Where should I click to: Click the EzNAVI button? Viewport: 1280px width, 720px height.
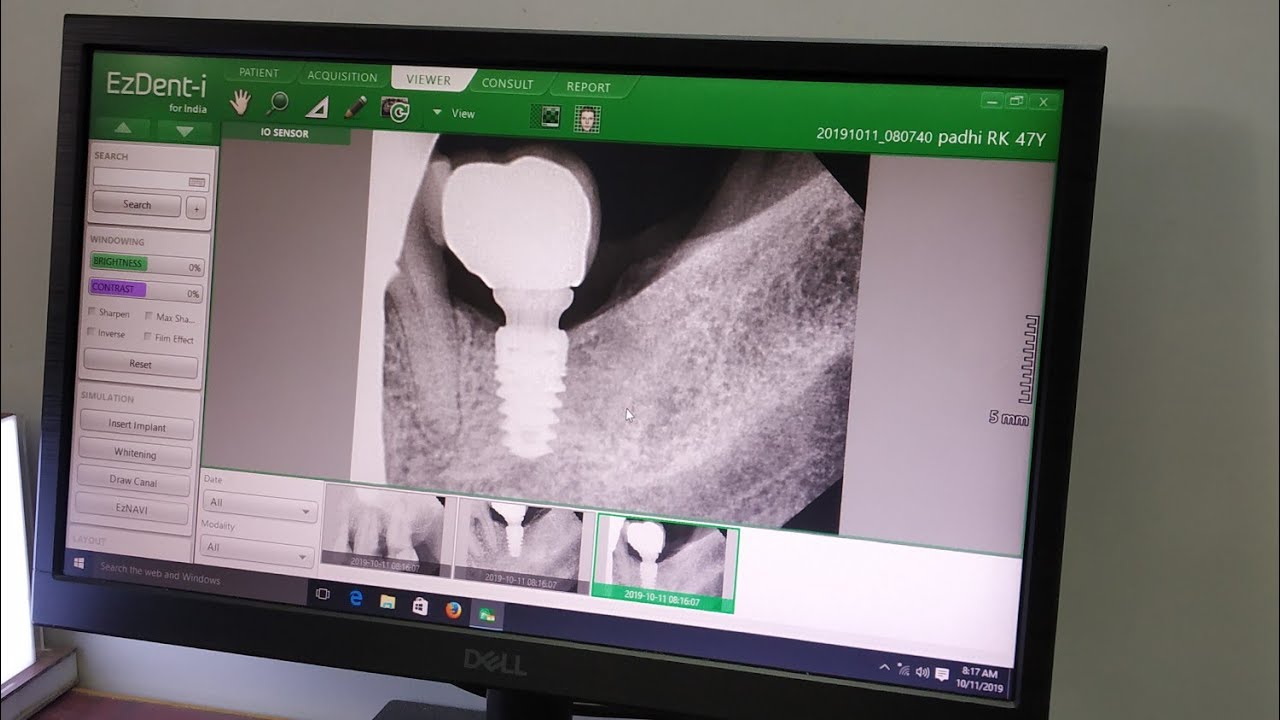pos(132,509)
